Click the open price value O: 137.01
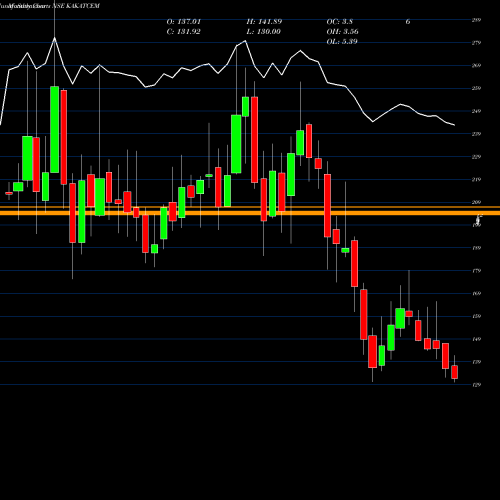Image resolution: width=500 pixels, height=500 pixels. click(x=184, y=22)
